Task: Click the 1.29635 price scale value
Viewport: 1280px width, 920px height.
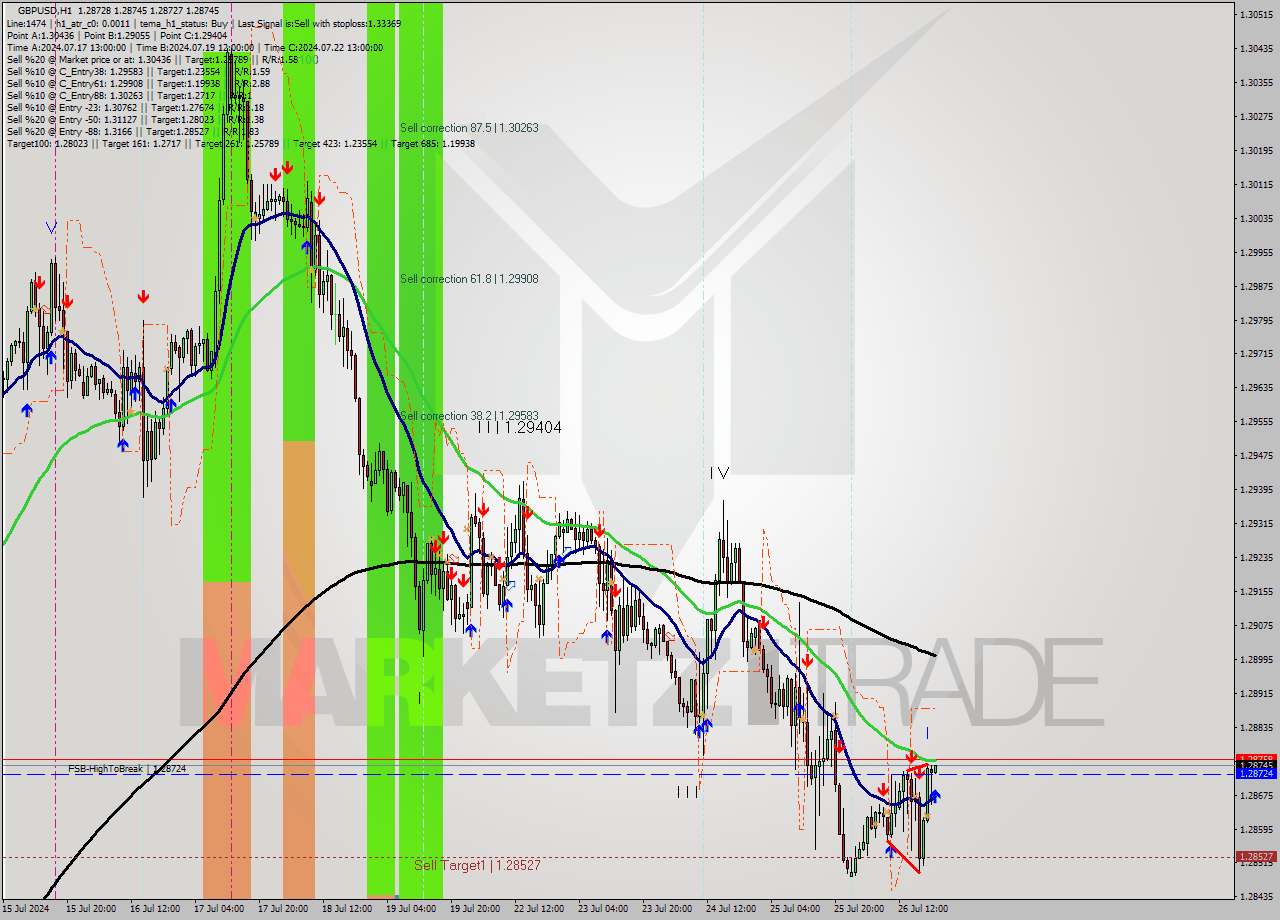Action: tap(1255, 387)
